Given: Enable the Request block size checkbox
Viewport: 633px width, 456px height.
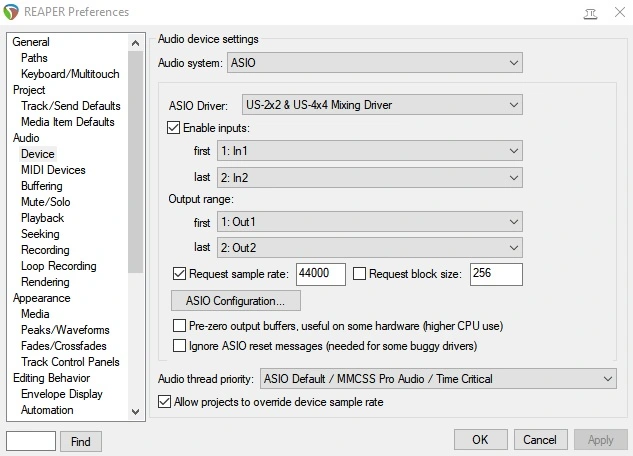Looking at the screenshot, I should coord(361,273).
